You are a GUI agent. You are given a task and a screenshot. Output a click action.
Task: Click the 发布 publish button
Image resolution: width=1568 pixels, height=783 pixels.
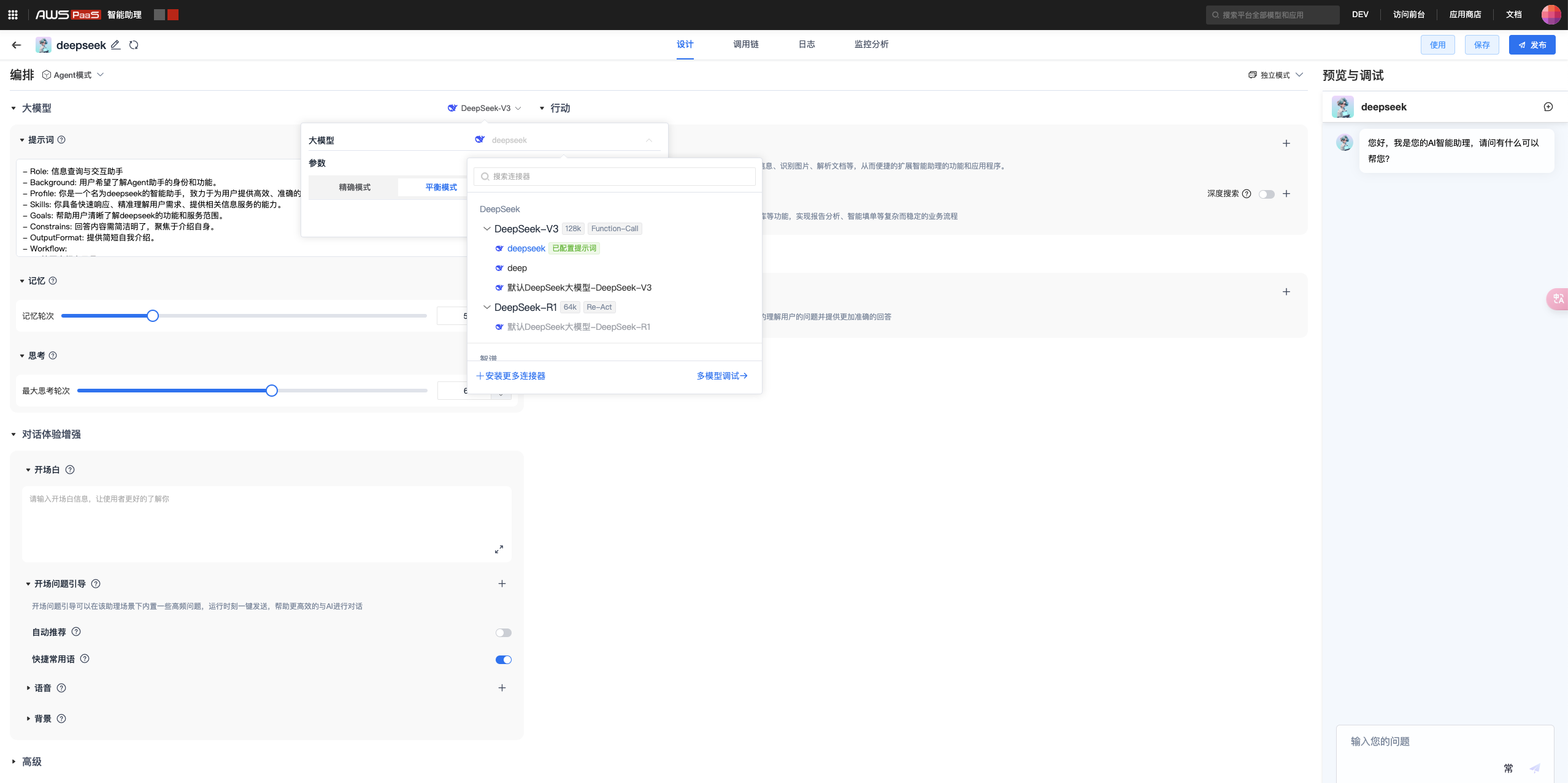pos(1532,45)
